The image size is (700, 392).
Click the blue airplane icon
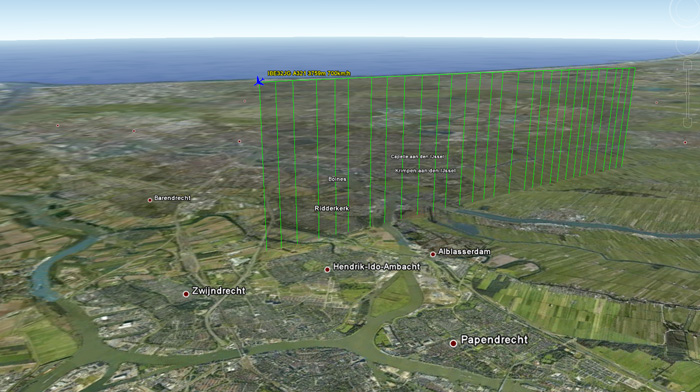(259, 81)
